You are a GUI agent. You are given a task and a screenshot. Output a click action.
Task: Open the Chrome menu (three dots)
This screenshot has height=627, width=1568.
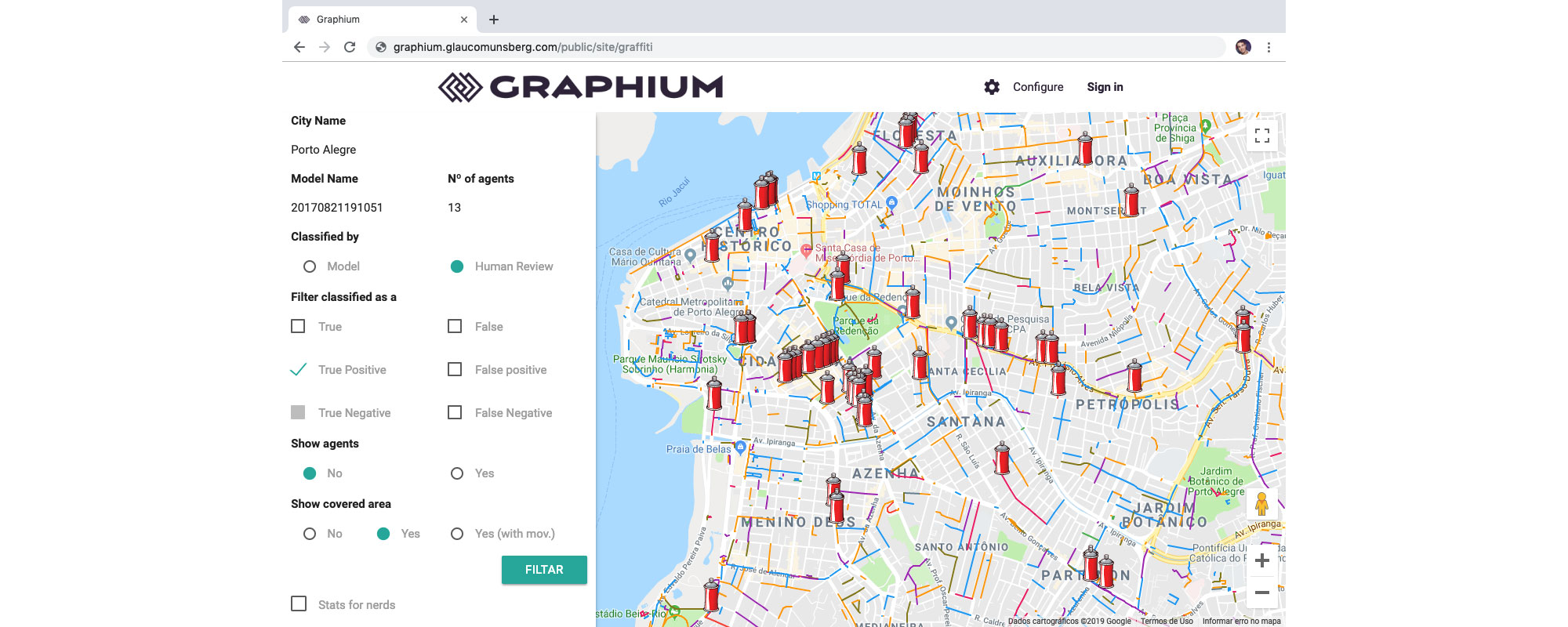point(1269,47)
